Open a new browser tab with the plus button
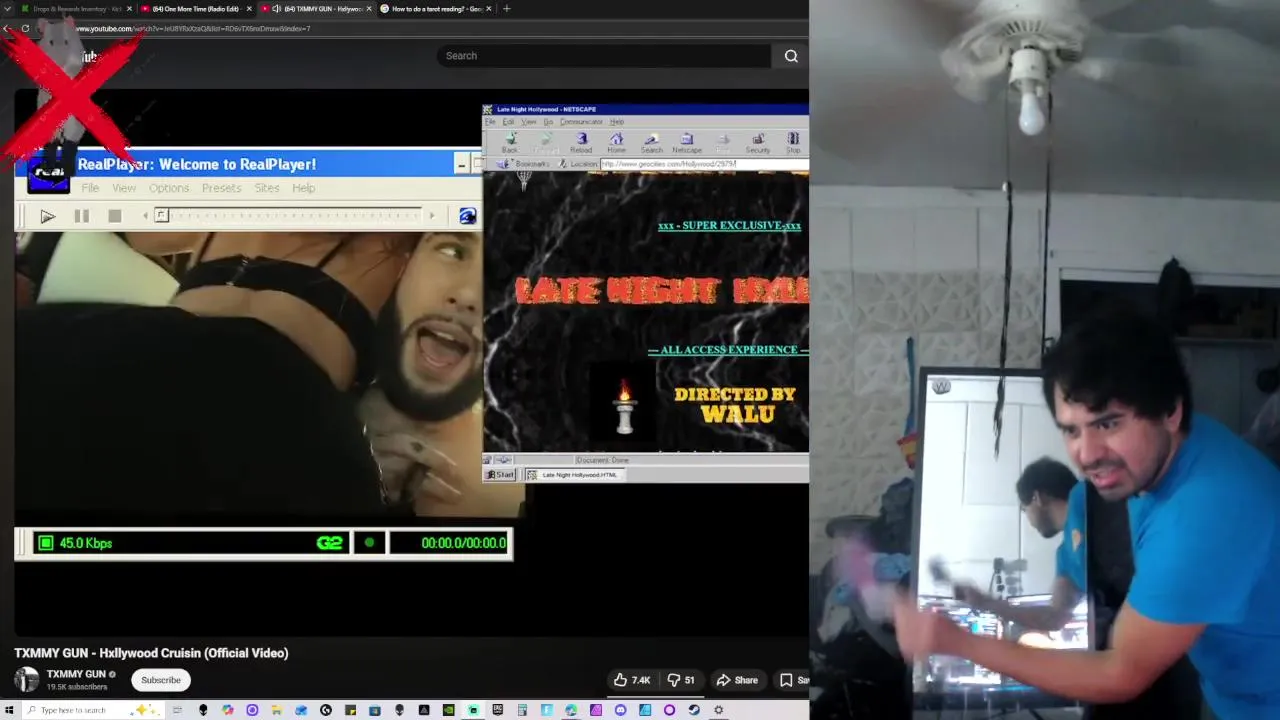The width and height of the screenshot is (1280, 720). (506, 9)
